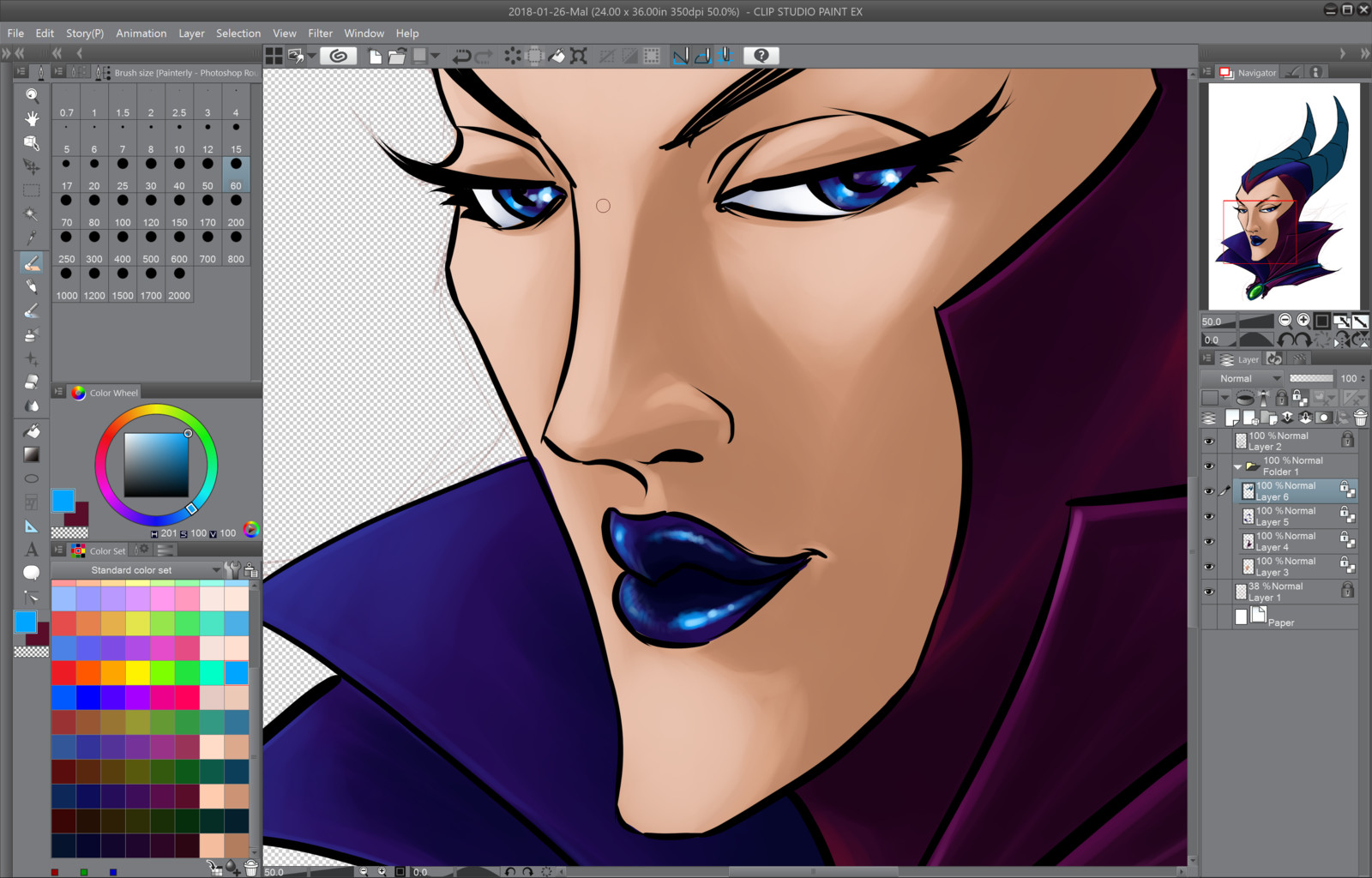The width and height of the screenshot is (1372, 878).
Task: Zoom in in the Navigator panel
Action: (x=1303, y=321)
